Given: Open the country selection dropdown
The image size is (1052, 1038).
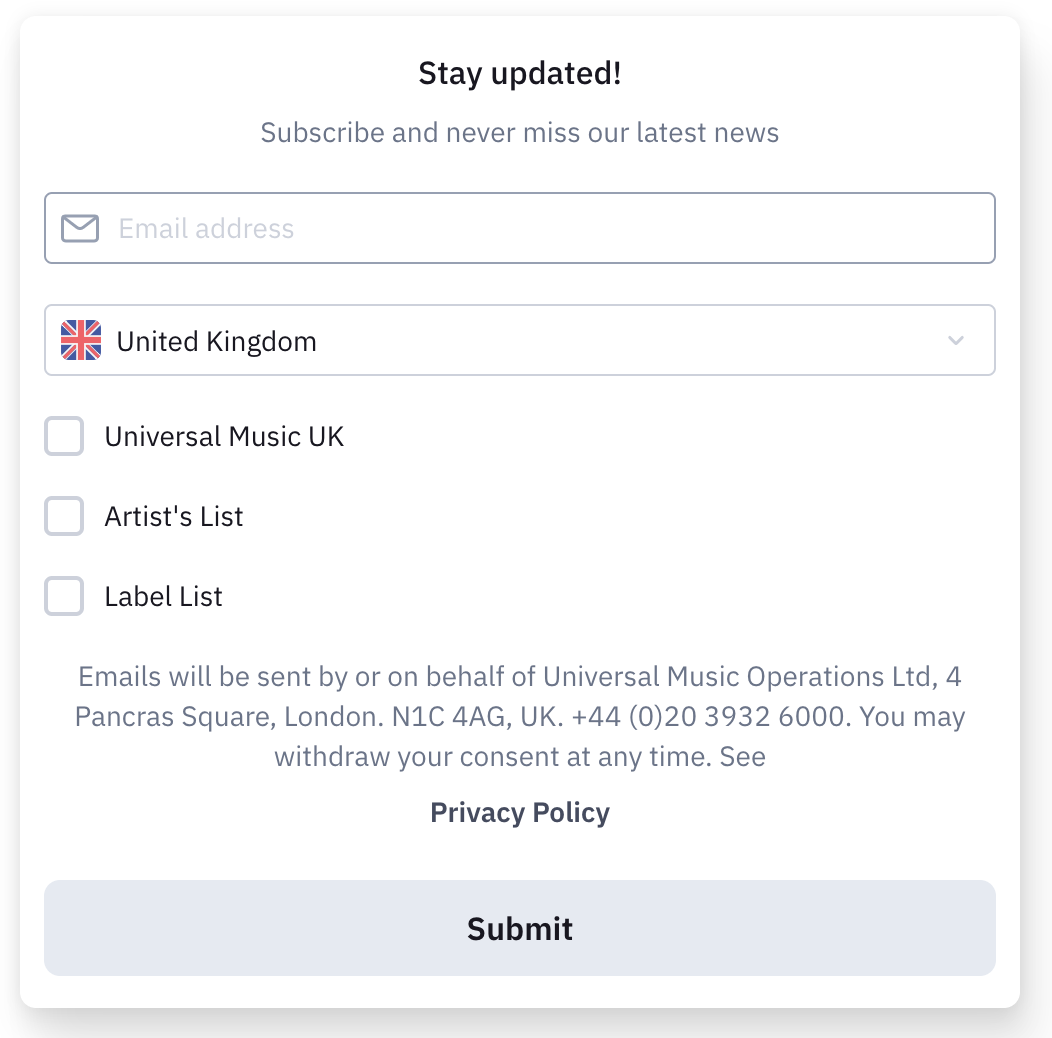Looking at the screenshot, I should click(520, 340).
